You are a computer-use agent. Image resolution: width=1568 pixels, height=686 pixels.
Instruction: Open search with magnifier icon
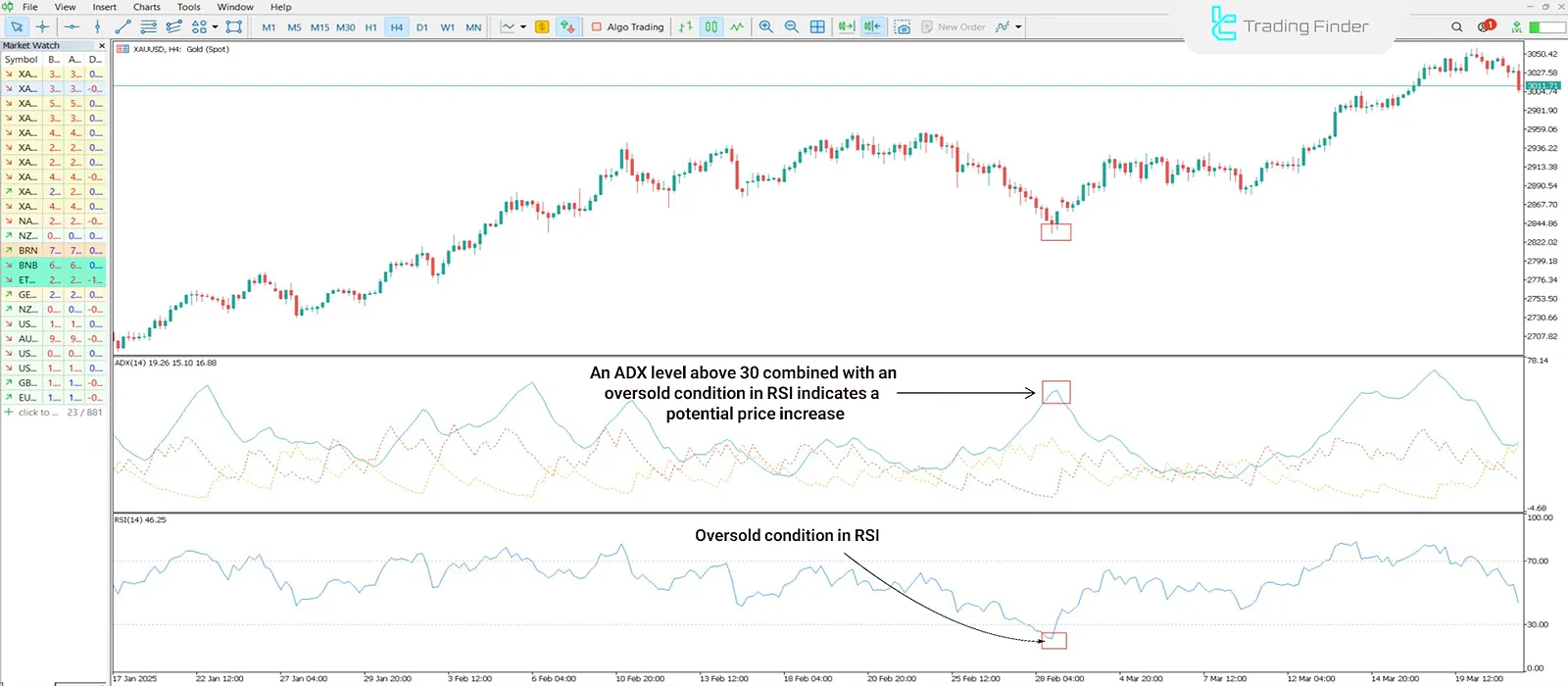[1456, 26]
